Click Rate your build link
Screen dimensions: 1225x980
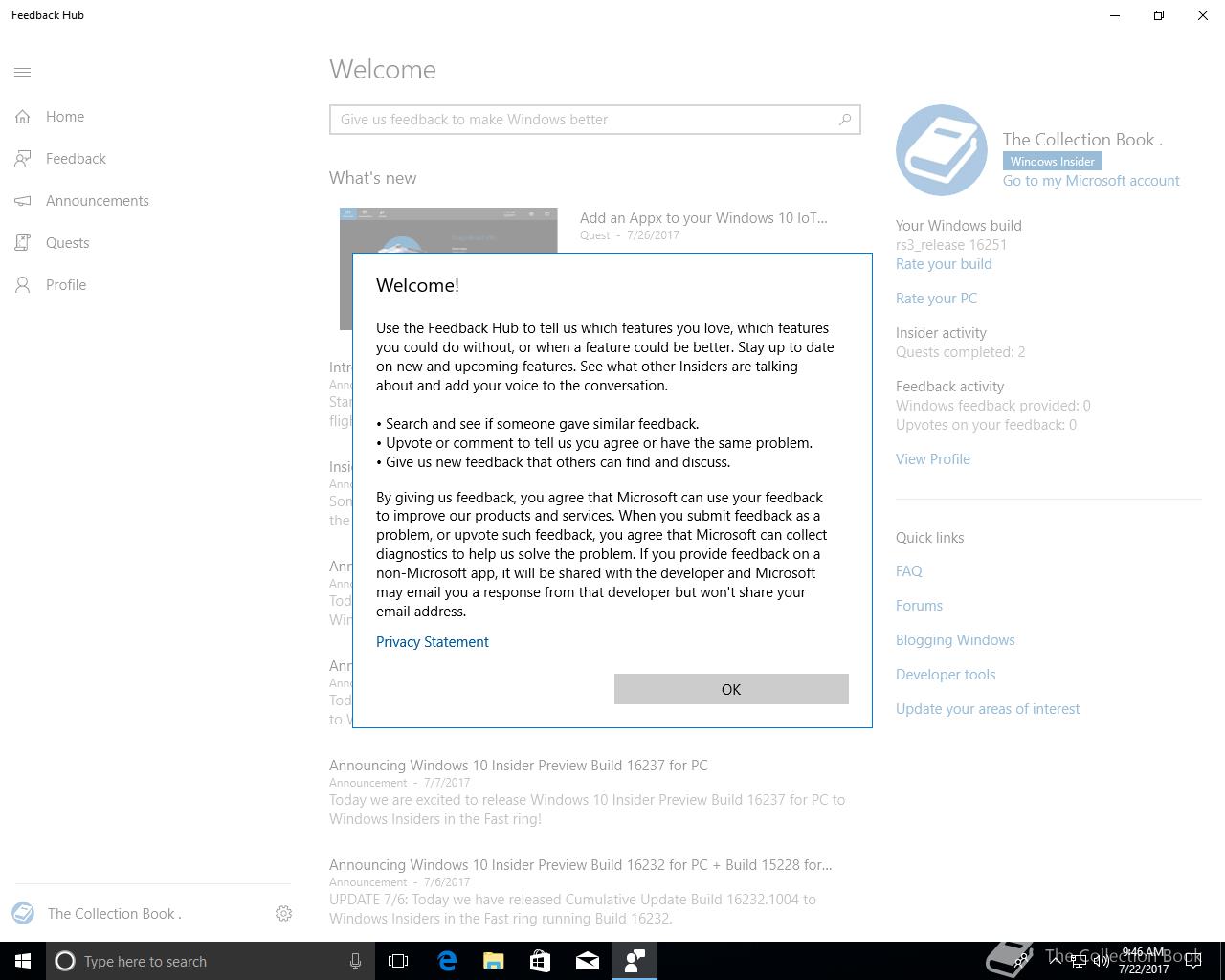click(944, 264)
